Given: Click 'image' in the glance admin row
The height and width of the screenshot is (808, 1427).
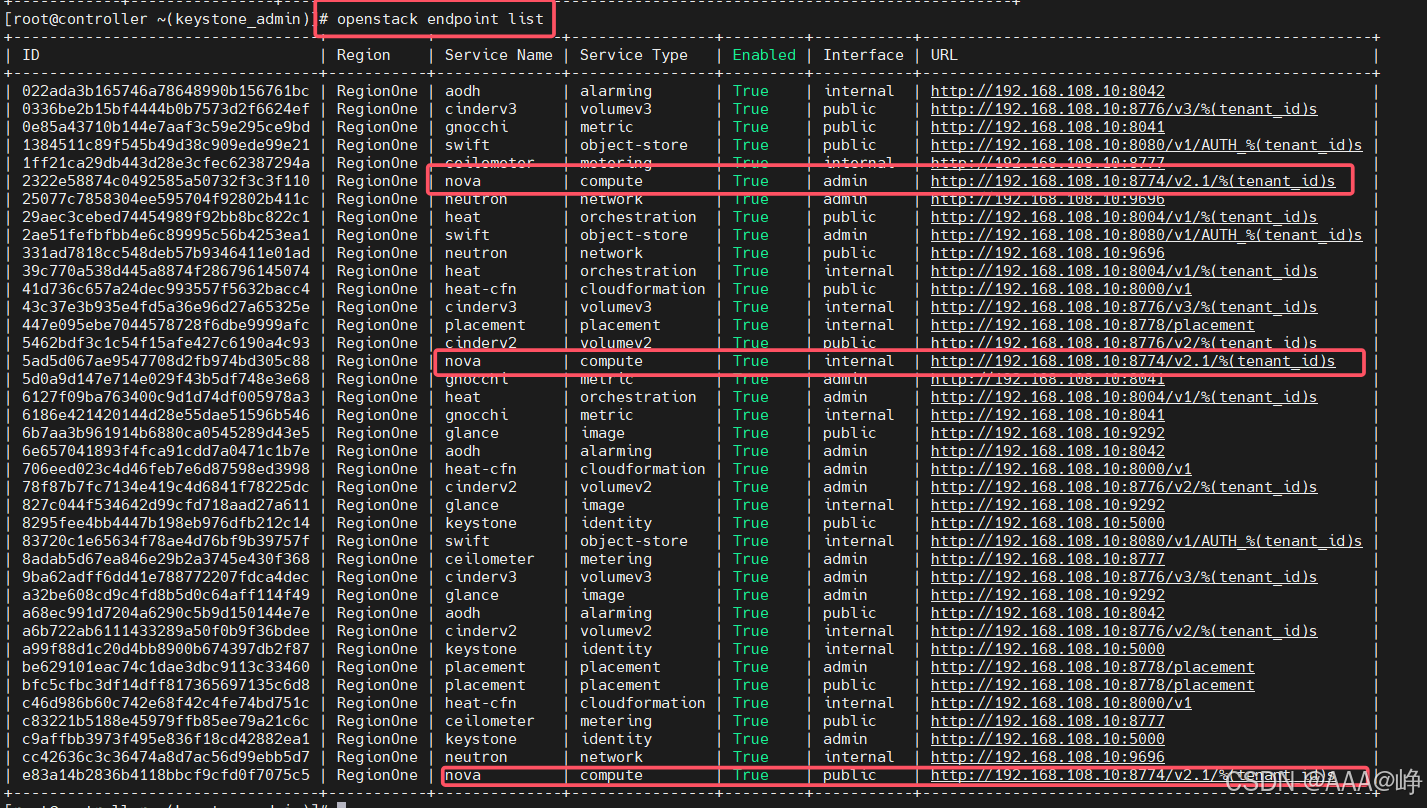Looking at the screenshot, I should pyautogui.click(x=603, y=595).
